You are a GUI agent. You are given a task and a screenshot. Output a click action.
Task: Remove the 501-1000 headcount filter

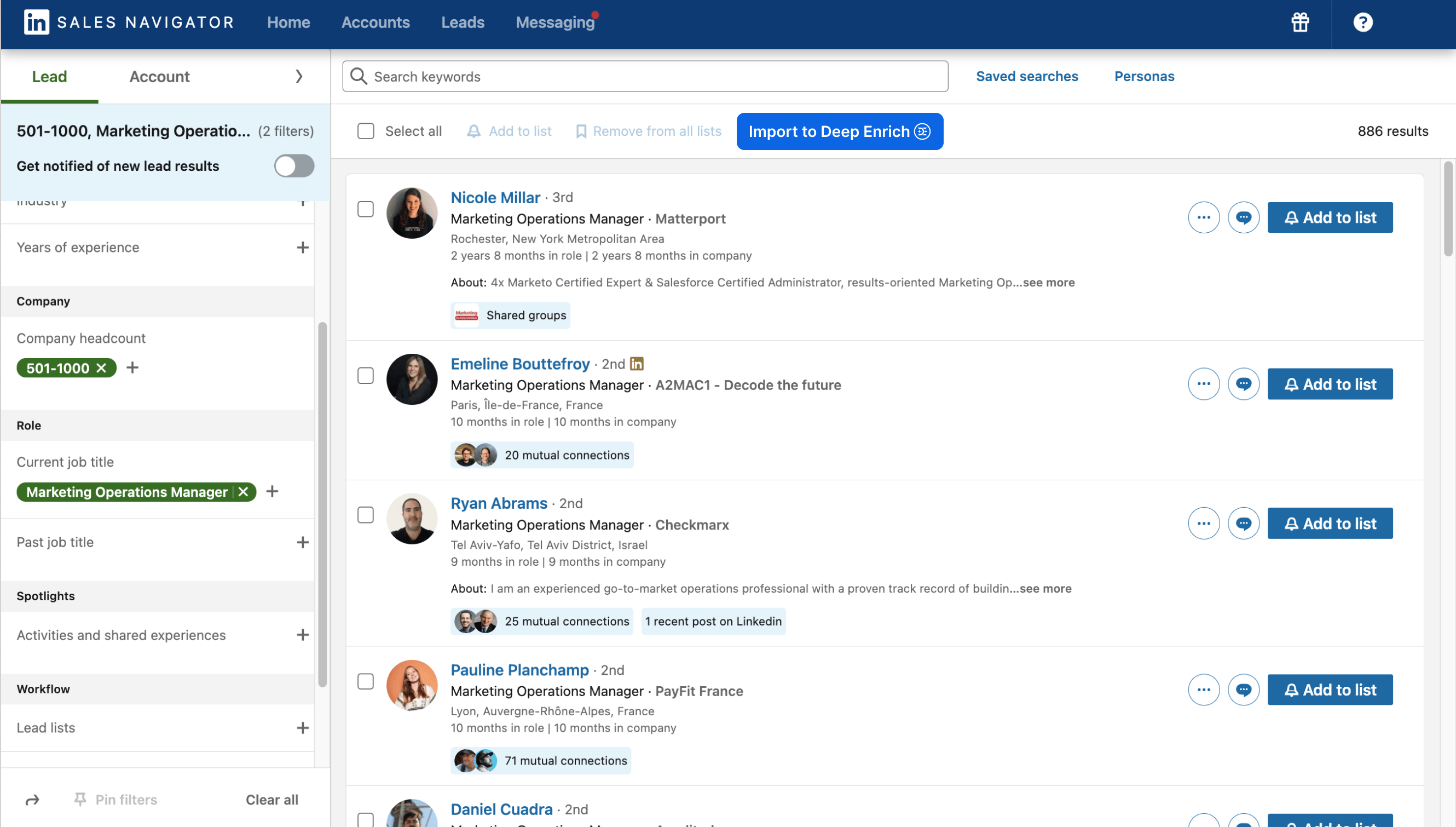(101, 368)
